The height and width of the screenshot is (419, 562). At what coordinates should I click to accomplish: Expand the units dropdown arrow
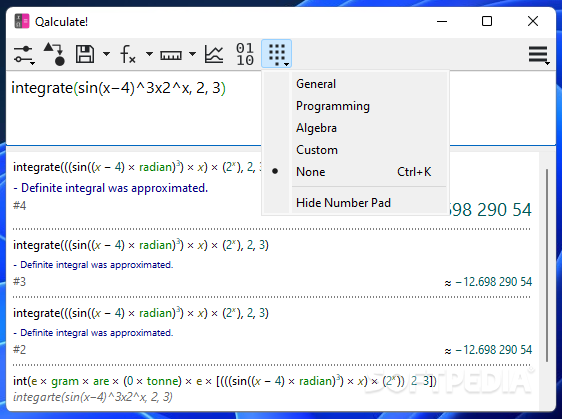point(192,54)
